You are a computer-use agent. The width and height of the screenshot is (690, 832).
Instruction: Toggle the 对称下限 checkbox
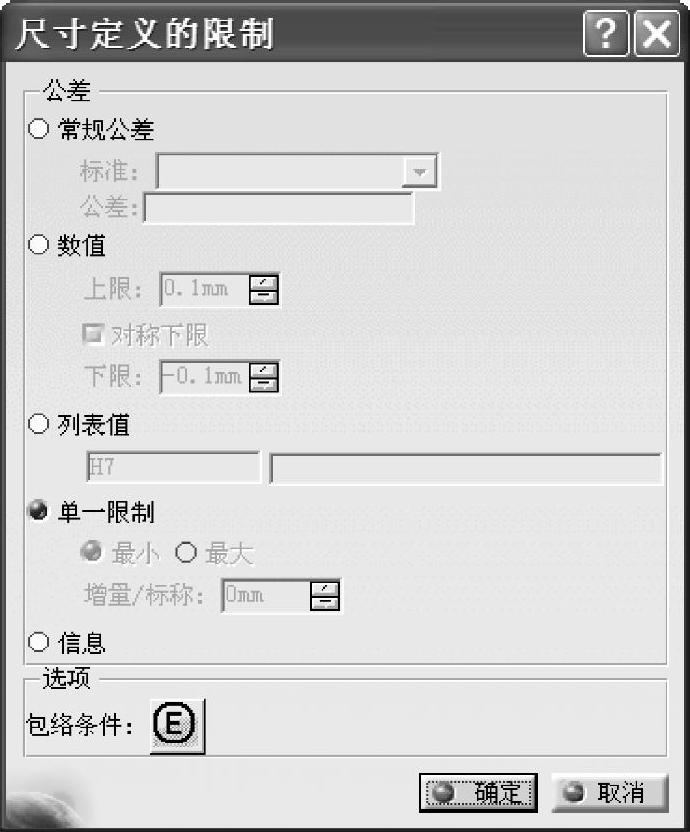tap(93, 335)
